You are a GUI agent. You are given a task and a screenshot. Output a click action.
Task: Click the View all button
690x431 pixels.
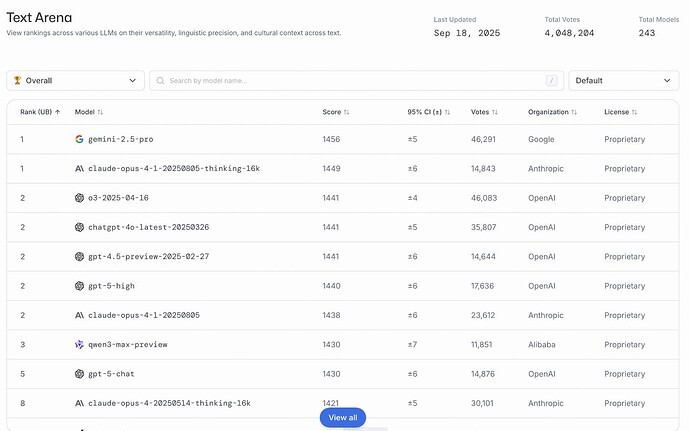pos(343,417)
